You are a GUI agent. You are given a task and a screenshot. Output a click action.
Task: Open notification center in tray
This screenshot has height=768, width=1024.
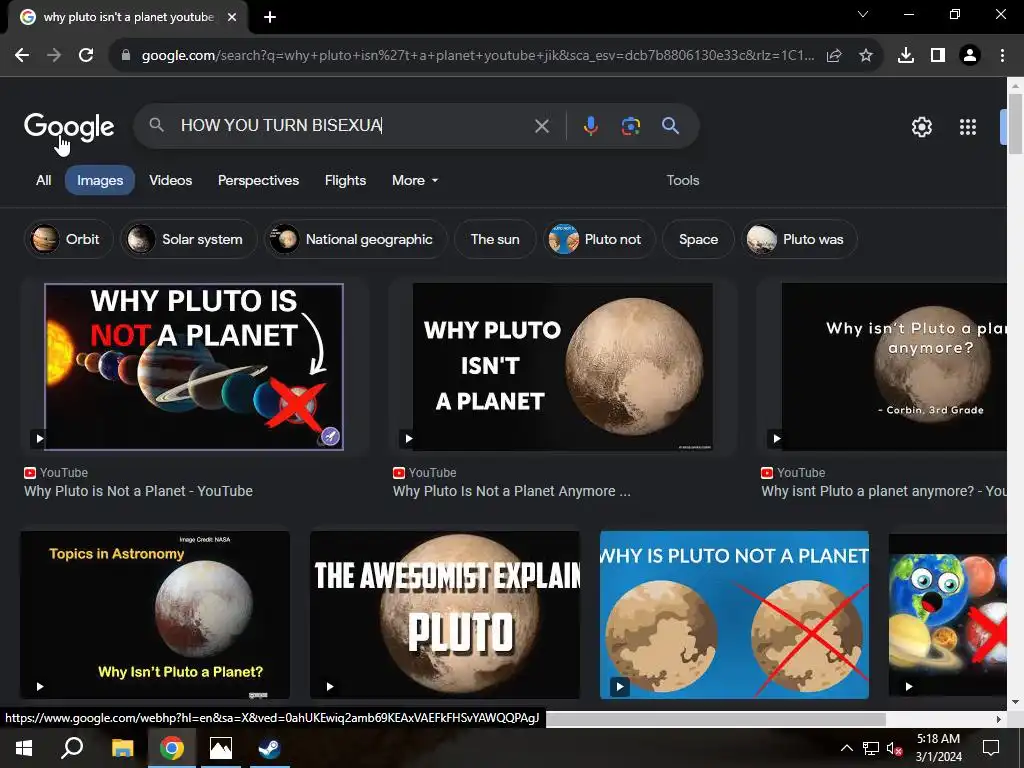click(x=991, y=748)
